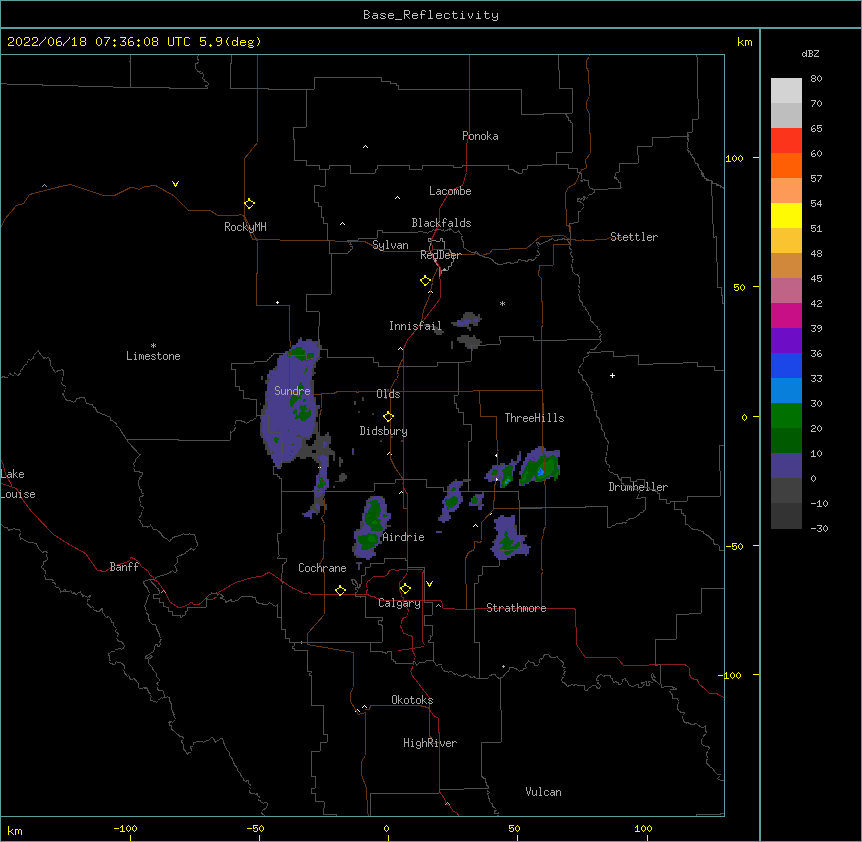Click the RedDeer city label
Screen dimensions: 862x842
[x=440, y=255]
